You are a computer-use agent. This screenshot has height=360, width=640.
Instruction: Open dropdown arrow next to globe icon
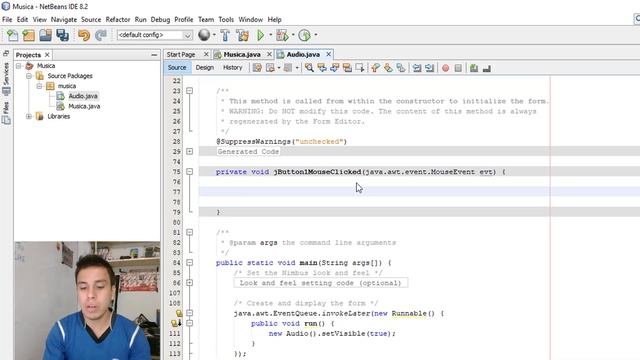click(214, 35)
